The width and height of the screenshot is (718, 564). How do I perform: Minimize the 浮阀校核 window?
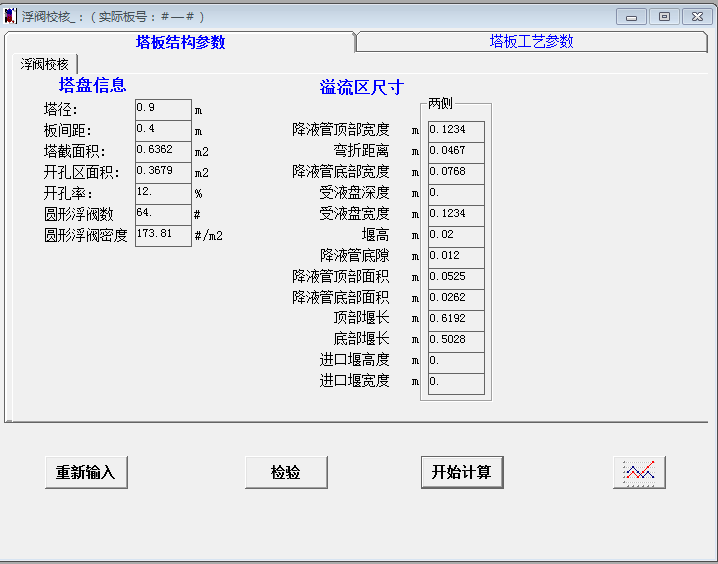pos(631,17)
